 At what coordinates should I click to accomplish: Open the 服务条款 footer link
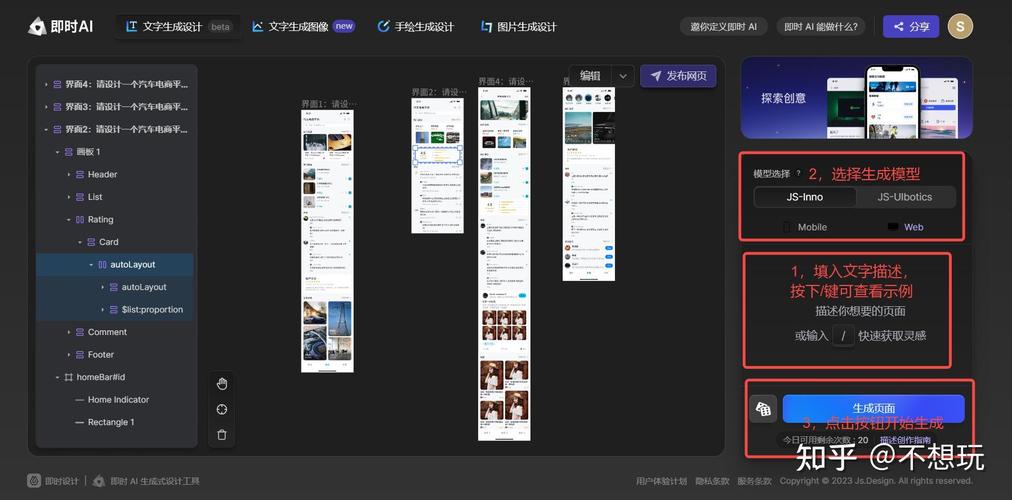tap(754, 481)
